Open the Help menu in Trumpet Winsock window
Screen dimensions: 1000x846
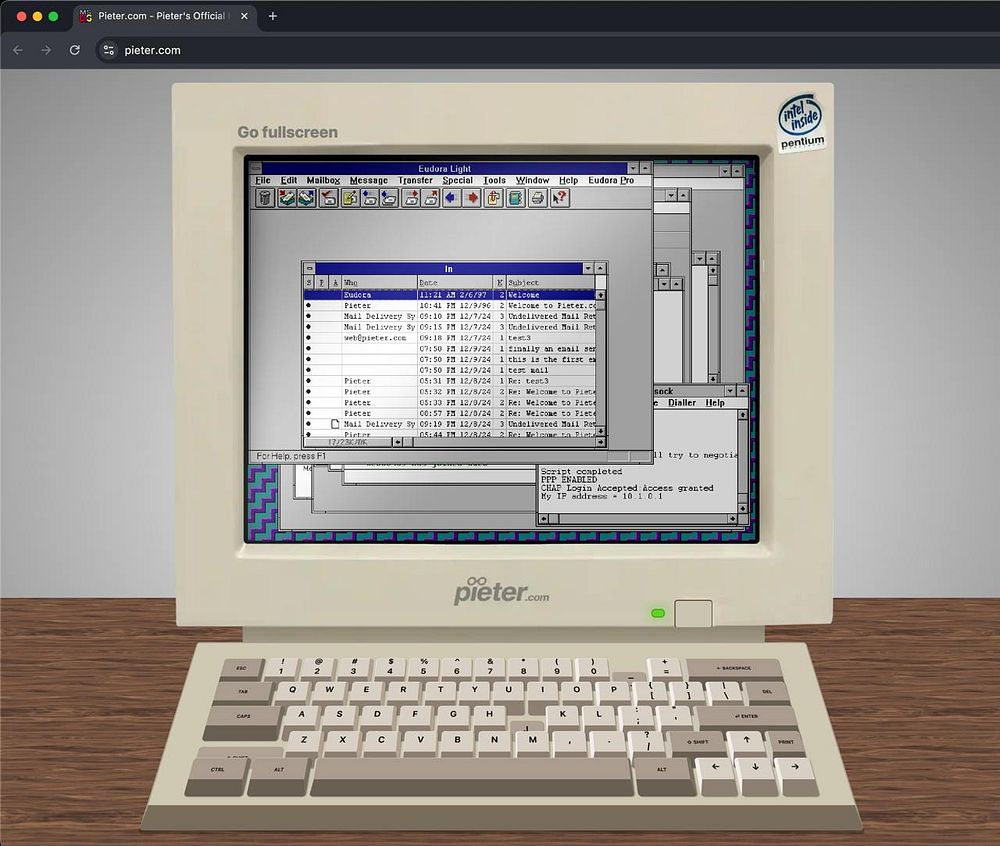click(715, 403)
